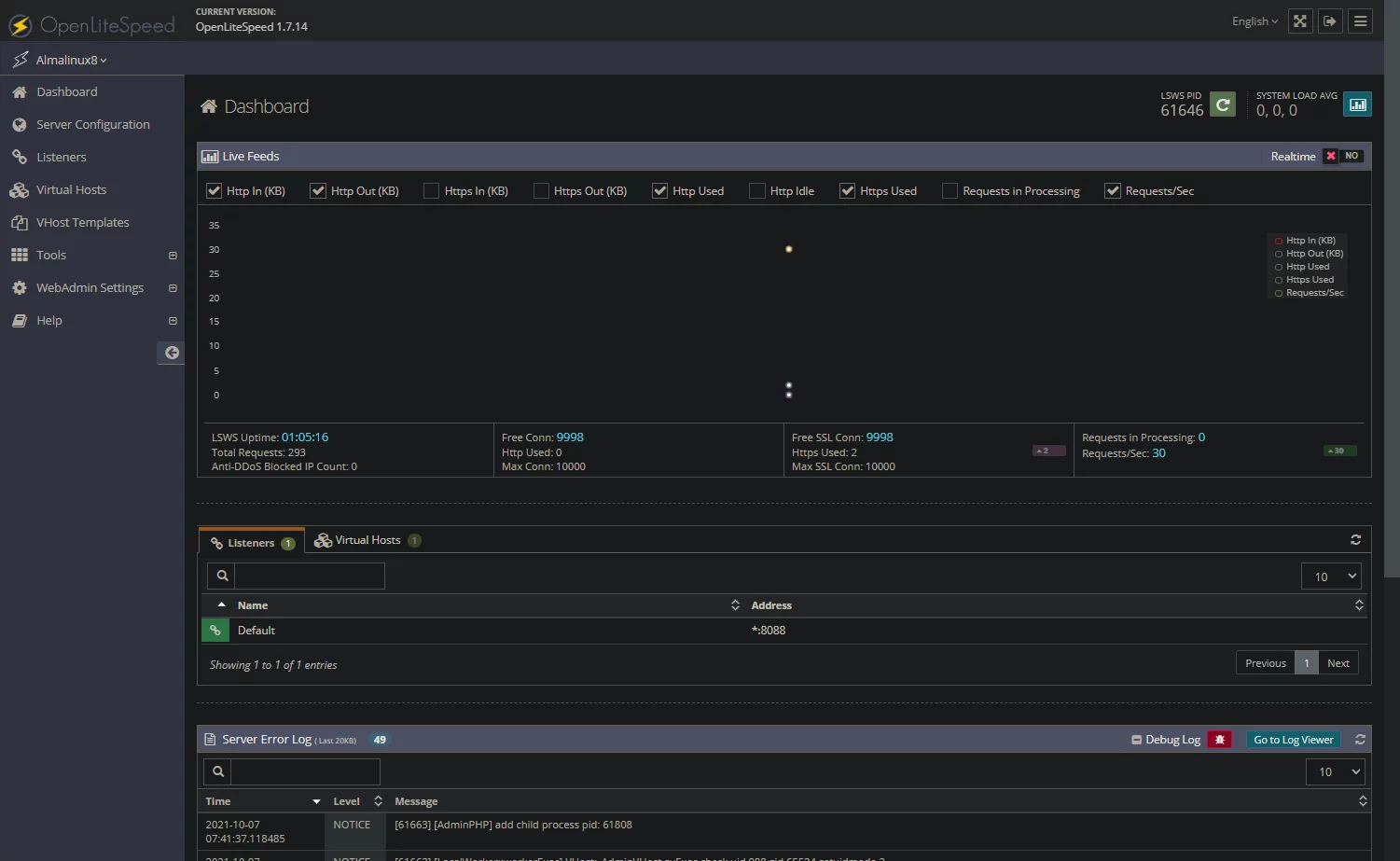Click the Next pagination button
Viewport: 1400px width, 861px height.
tap(1338, 663)
